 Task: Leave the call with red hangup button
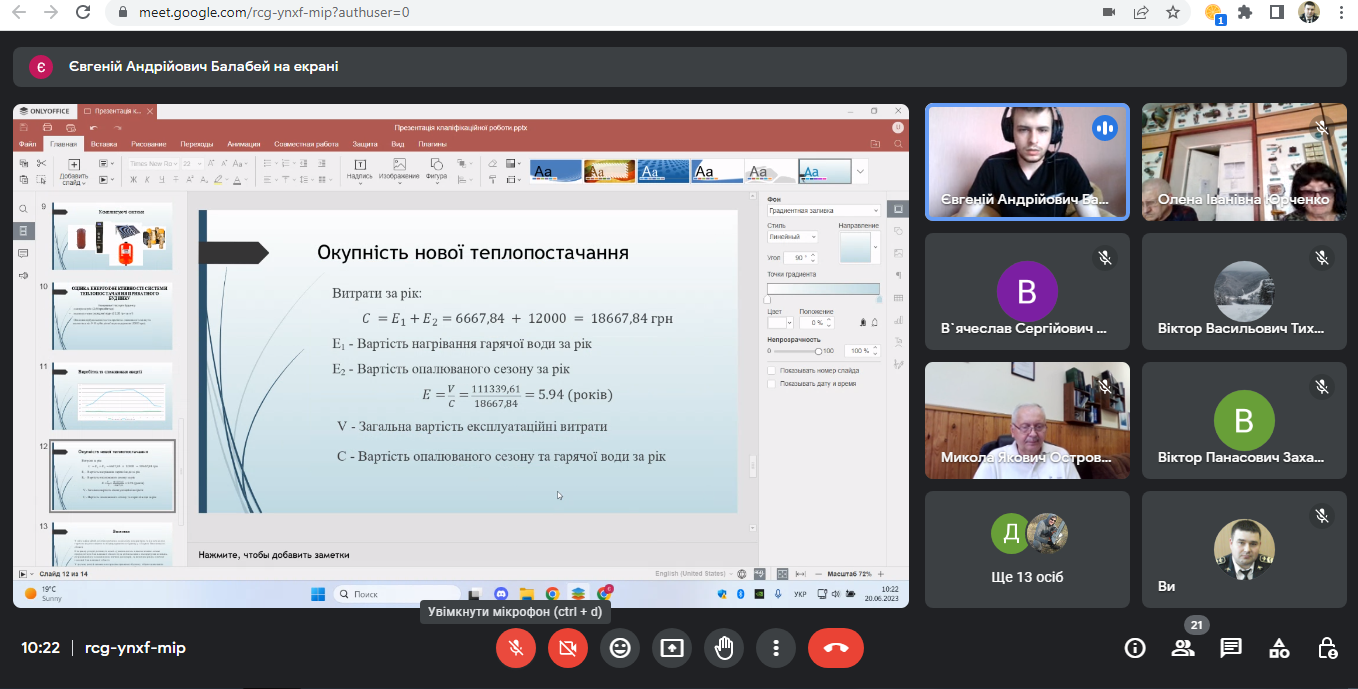pyautogui.click(x=836, y=648)
